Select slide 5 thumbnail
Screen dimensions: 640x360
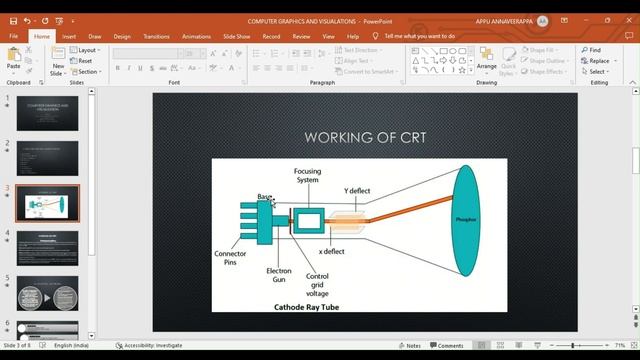47,293
